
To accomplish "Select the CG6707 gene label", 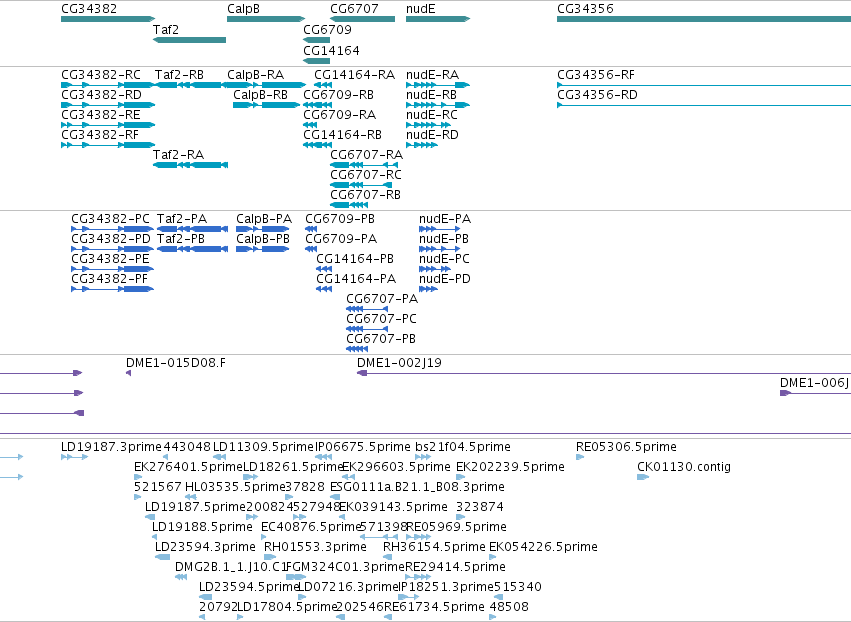I will (354, 9).
